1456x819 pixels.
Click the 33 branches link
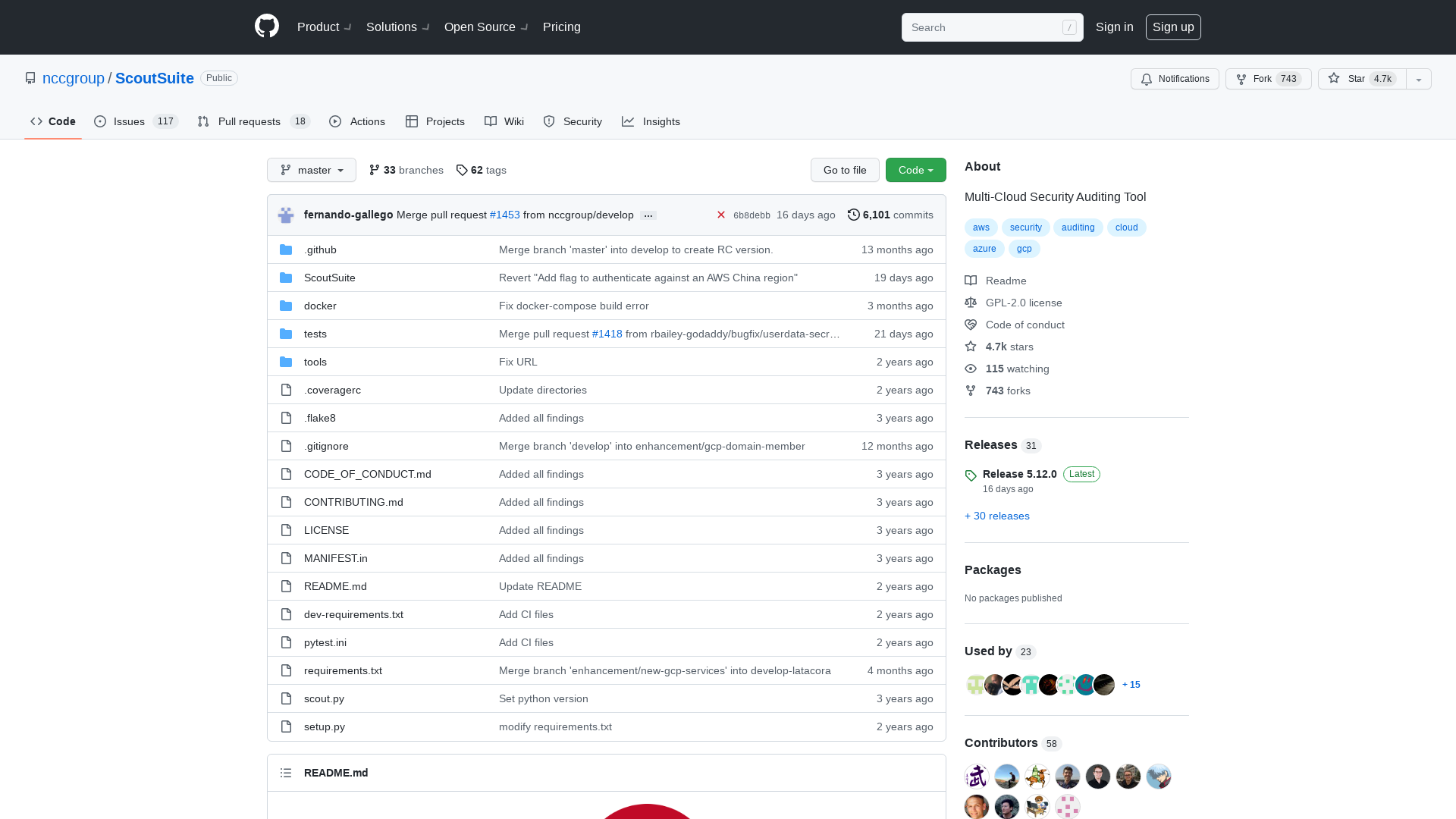pos(406,170)
